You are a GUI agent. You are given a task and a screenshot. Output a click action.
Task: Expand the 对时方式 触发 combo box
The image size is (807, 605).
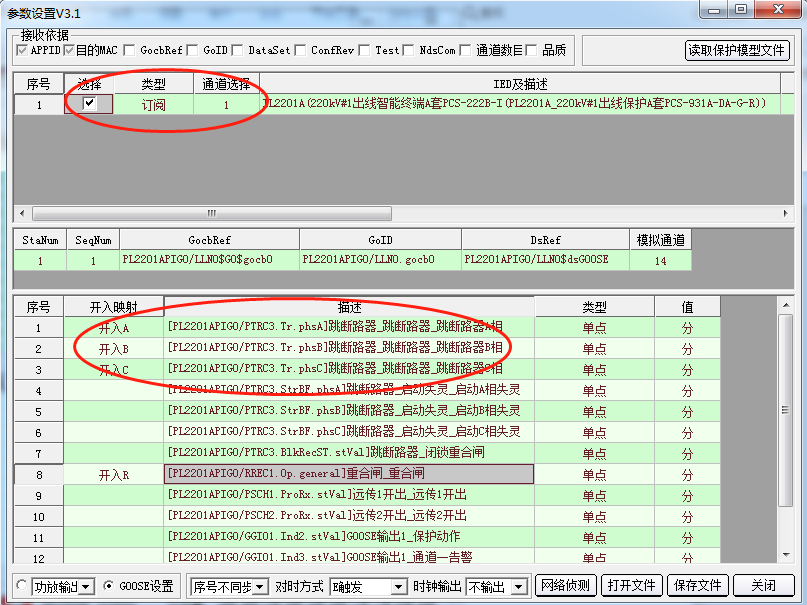pos(398,586)
